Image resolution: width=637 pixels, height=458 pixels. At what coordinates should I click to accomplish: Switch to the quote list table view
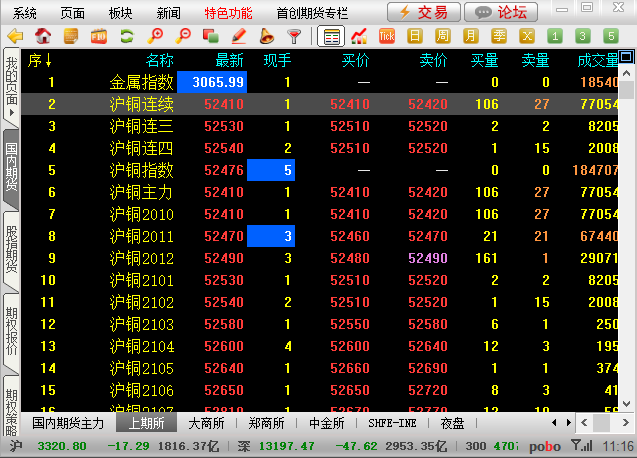[x=330, y=37]
